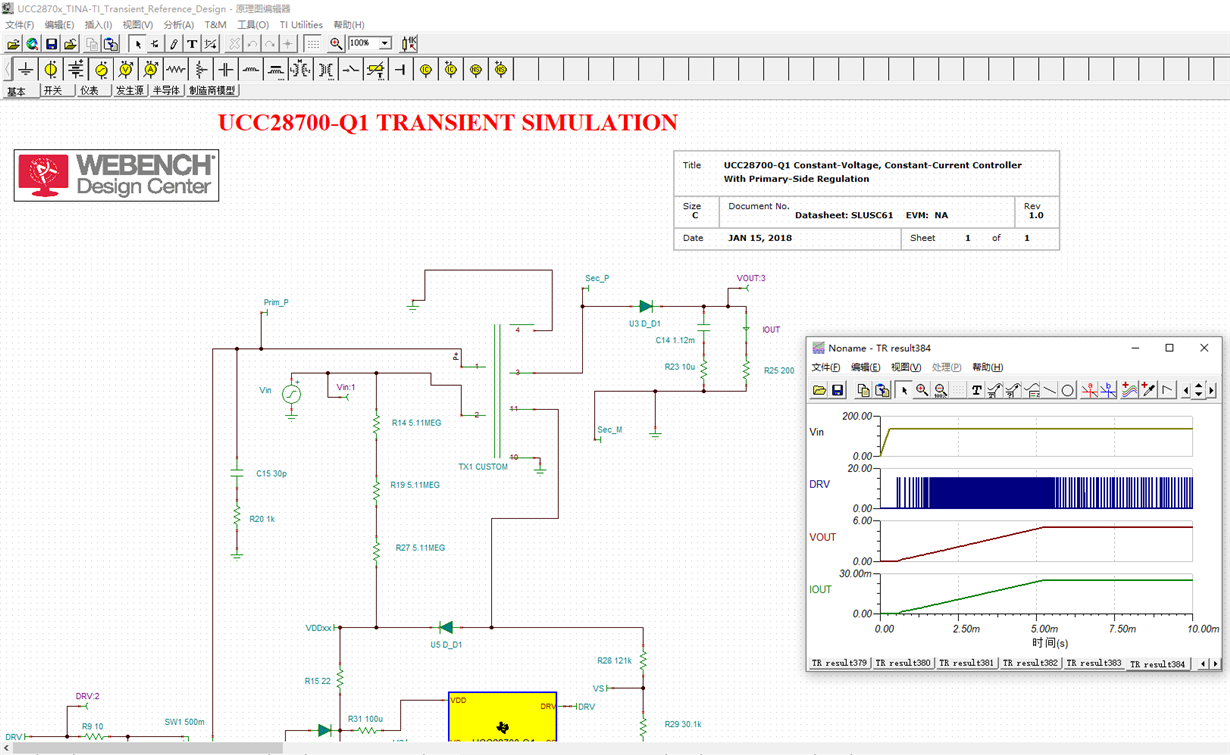Click the yellow UCC28700 IC block
The width and height of the screenshot is (1230, 755).
coord(502,717)
